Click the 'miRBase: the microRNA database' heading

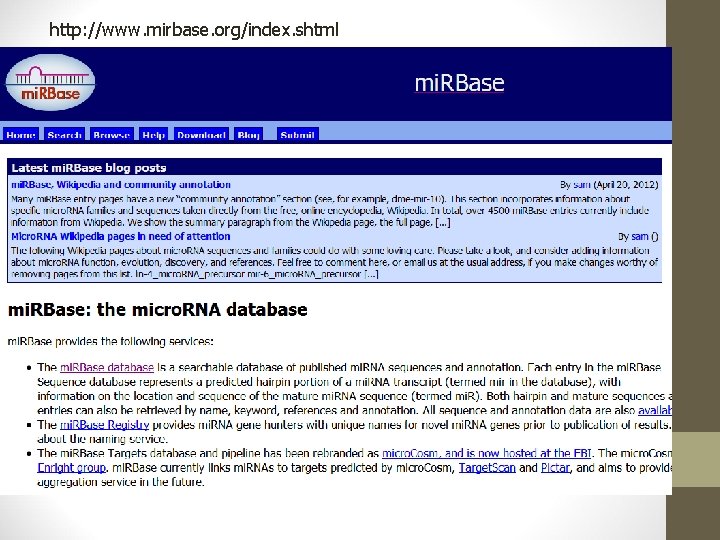tap(158, 309)
